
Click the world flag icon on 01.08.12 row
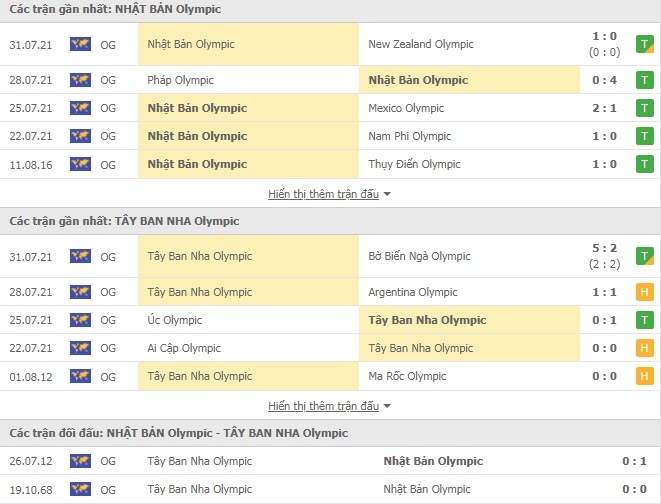pyautogui.click(x=81, y=376)
